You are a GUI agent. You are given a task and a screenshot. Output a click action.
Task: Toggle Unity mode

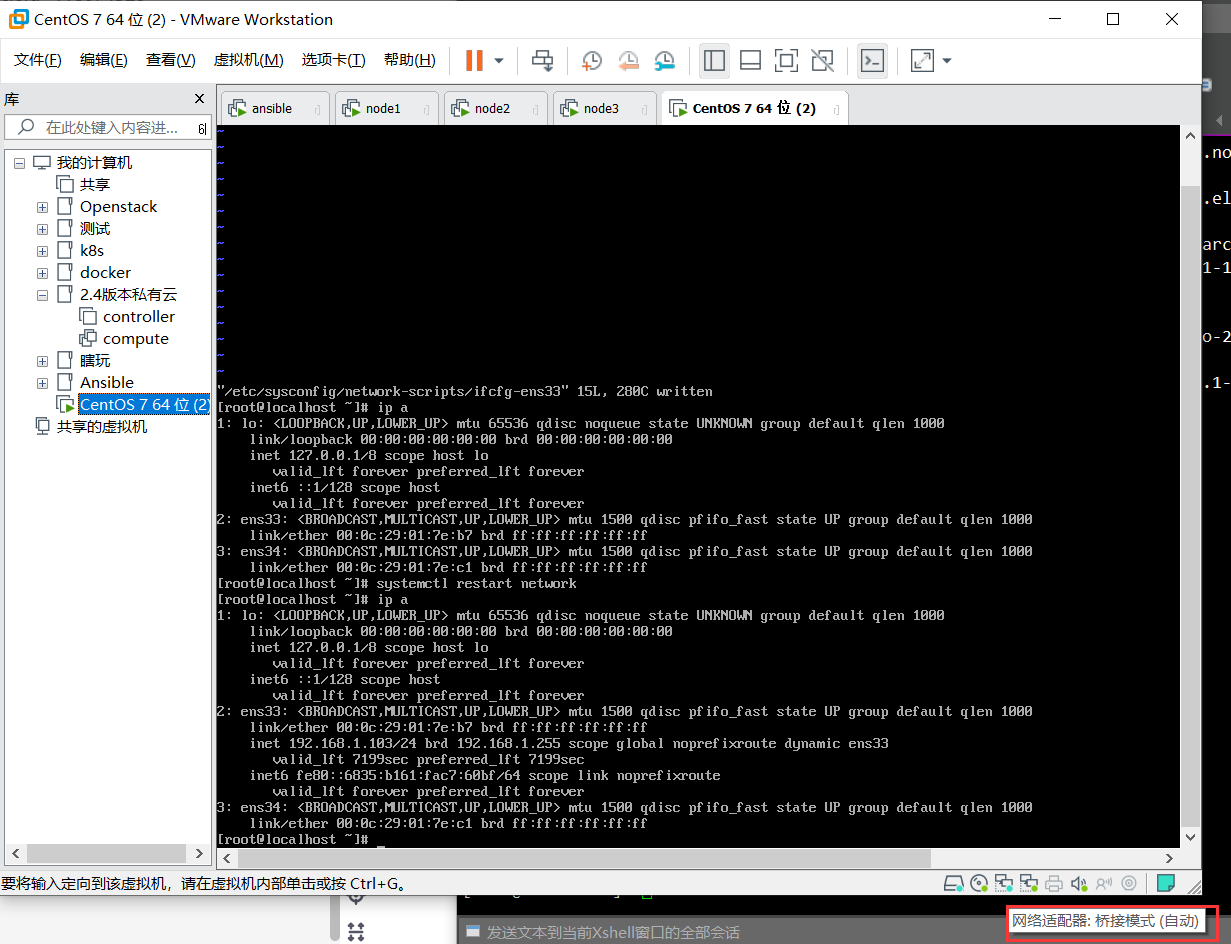coord(822,60)
